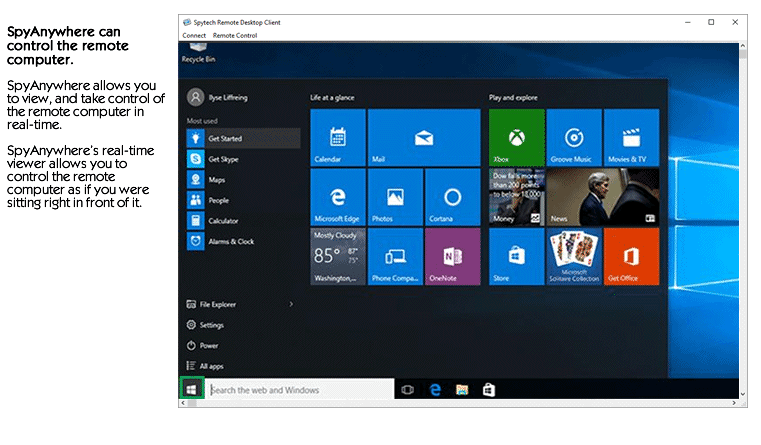761x445 pixels.
Task: Minimize the Remote Desktop Client window
Action: click(688, 22)
